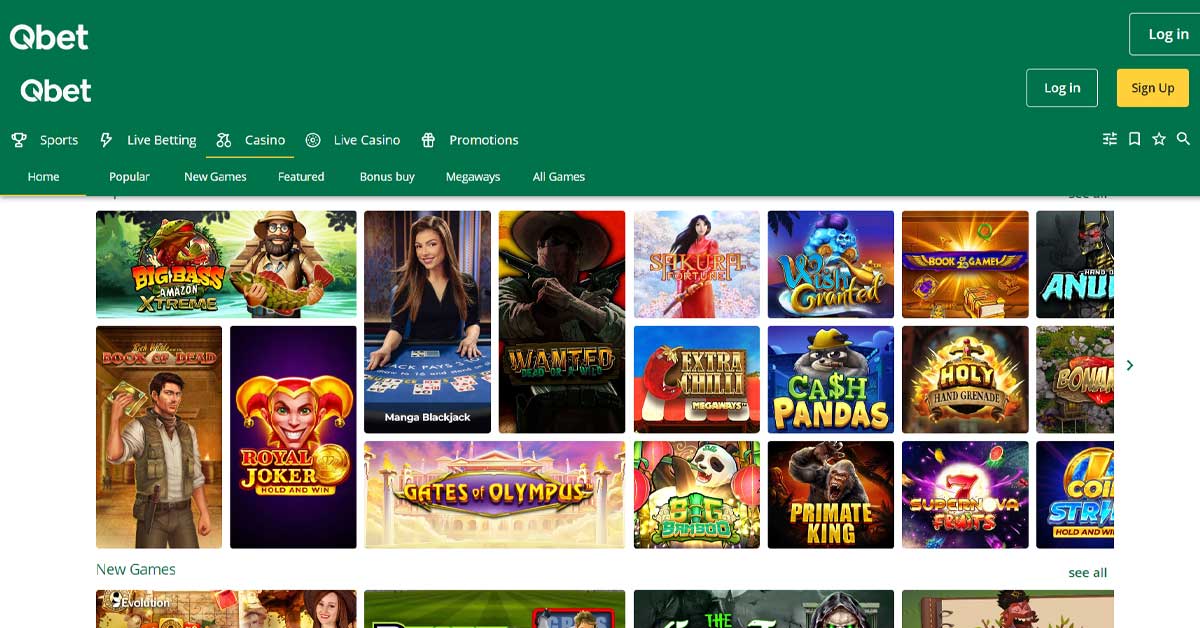Viewport: 1200px width, 628px height.
Task: Open Manga Blackjack live game
Action: pyautogui.click(x=427, y=322)
